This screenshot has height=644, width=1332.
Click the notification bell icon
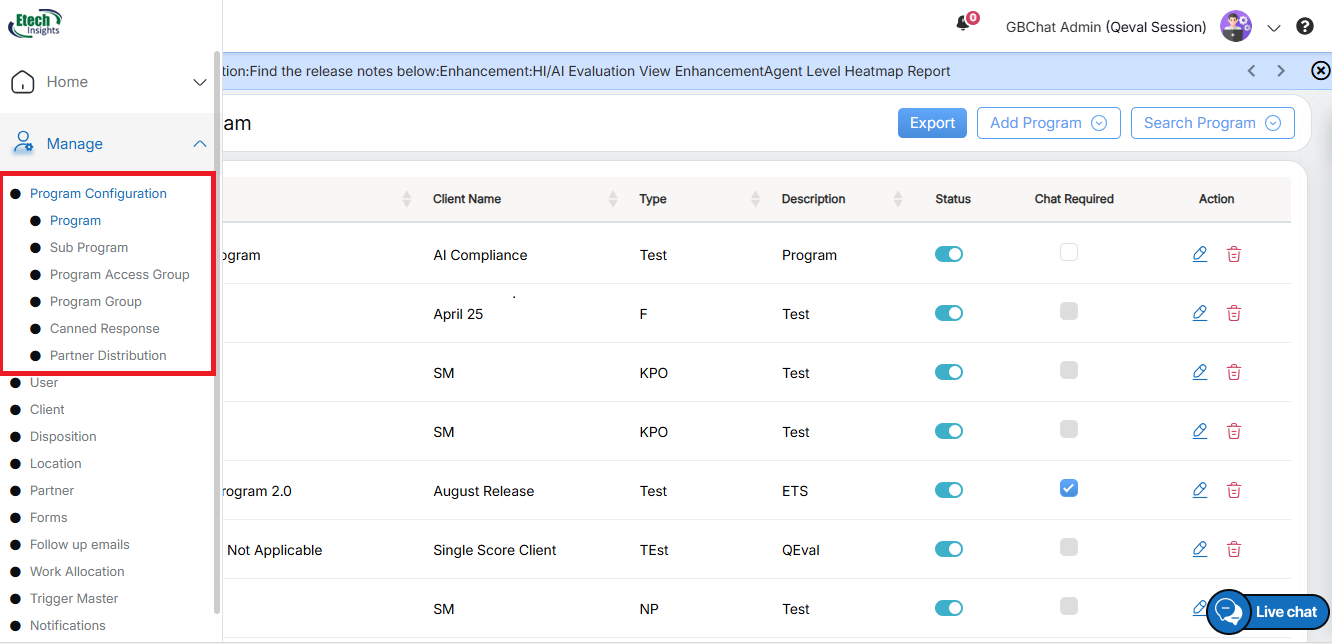coord(964,25)
